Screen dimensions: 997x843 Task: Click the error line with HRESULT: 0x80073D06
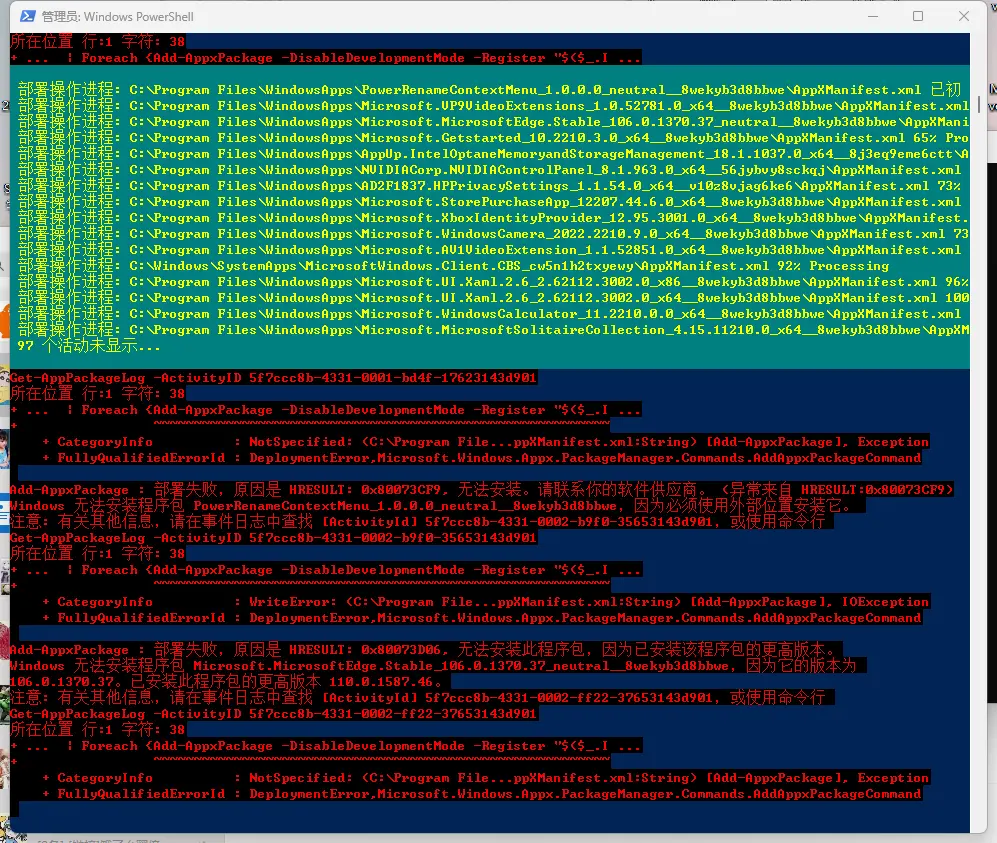[427, 650]
